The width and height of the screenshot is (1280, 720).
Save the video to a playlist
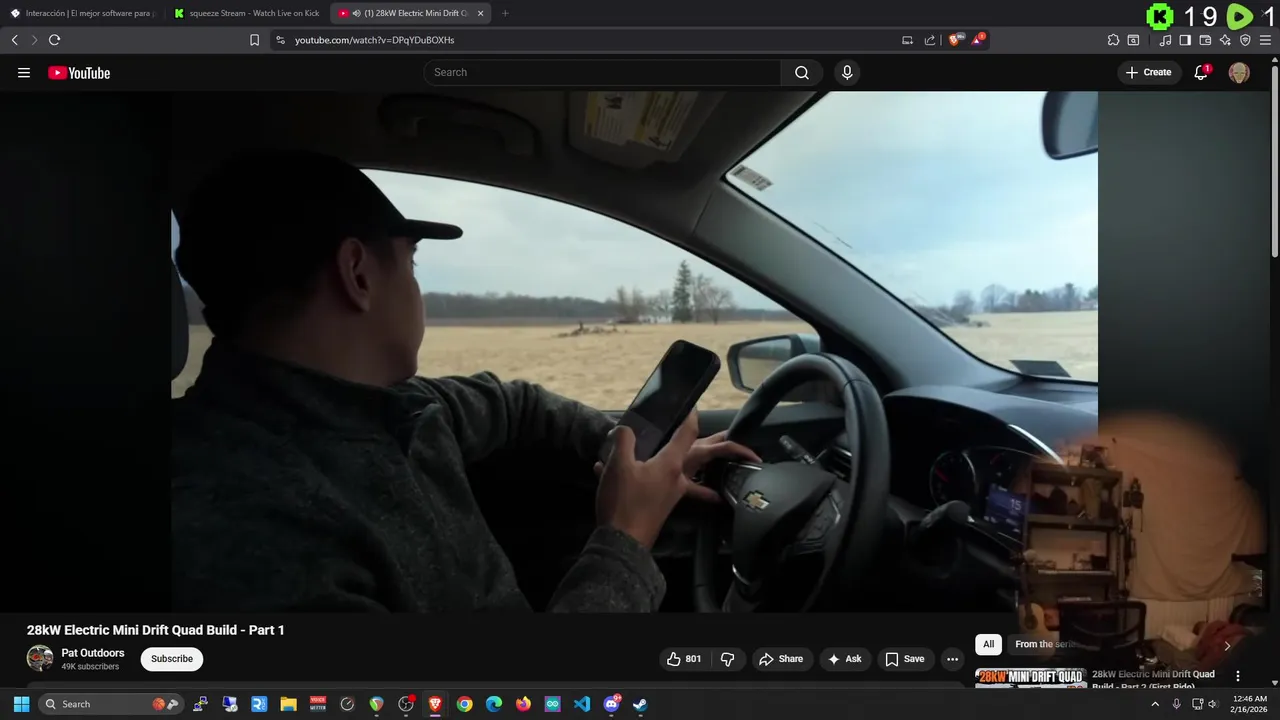(905, 659)
